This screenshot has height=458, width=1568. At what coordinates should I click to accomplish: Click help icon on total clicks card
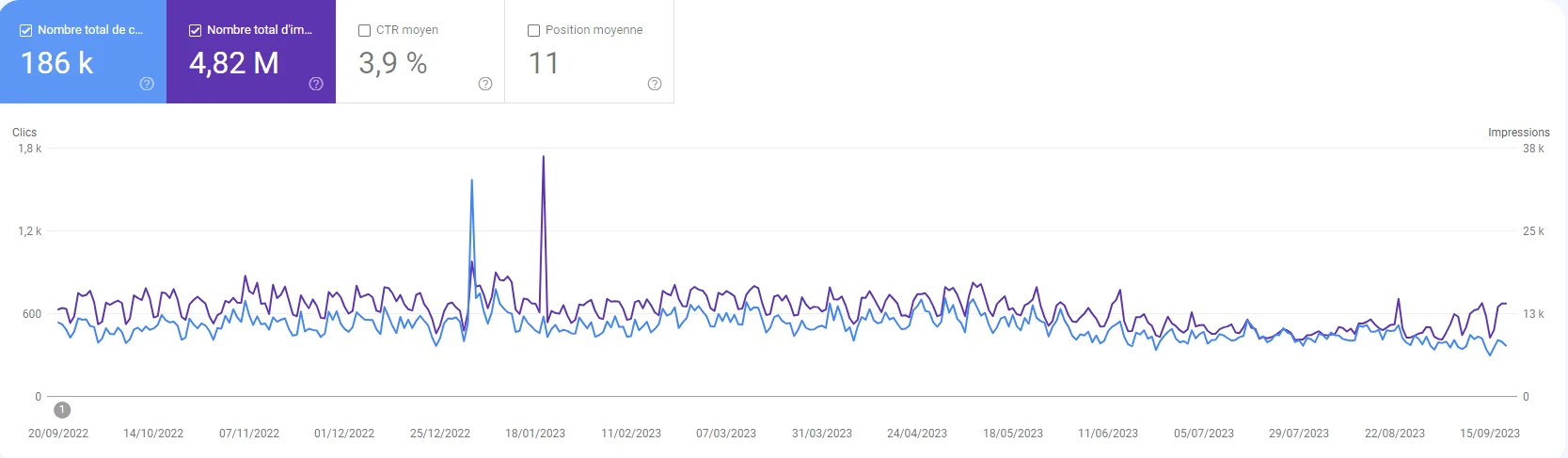(147, 84)
